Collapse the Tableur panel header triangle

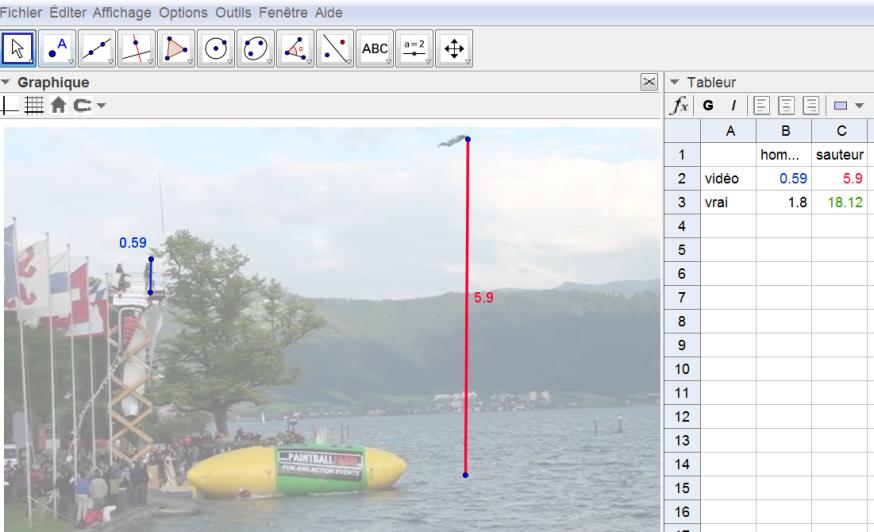pos(675,82)
